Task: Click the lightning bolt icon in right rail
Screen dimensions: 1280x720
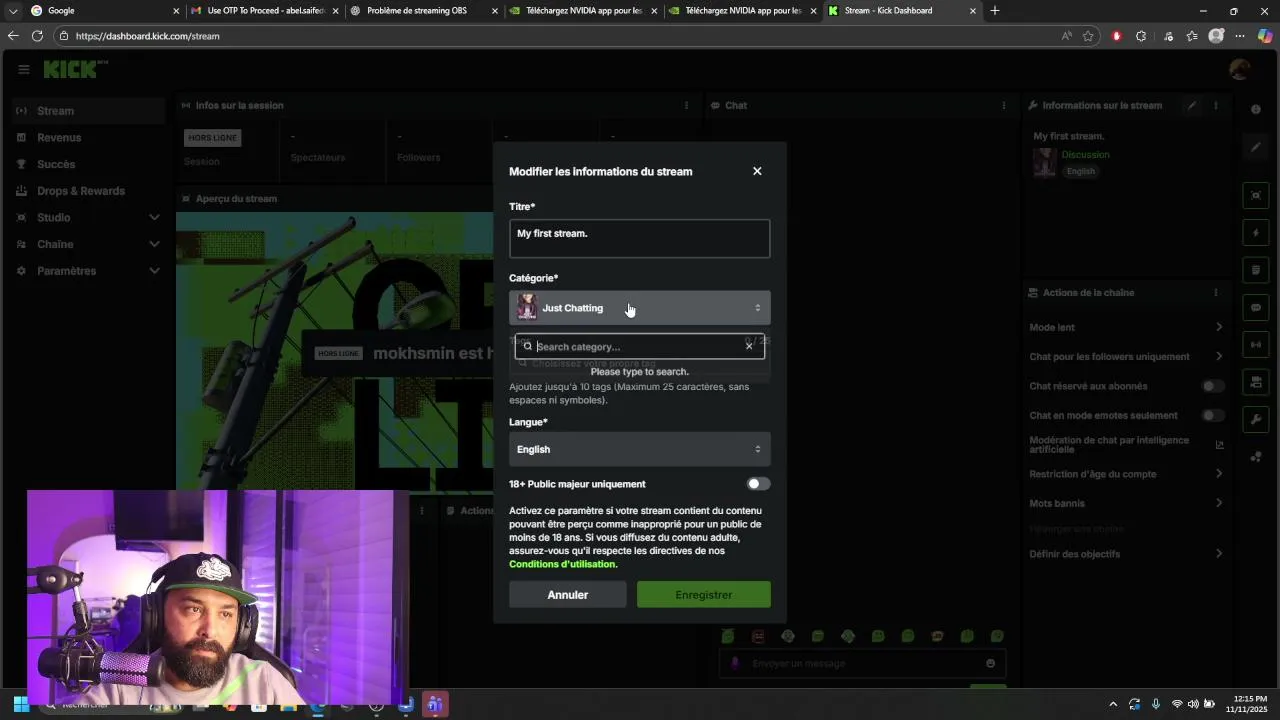Action: pos(1256,233)
